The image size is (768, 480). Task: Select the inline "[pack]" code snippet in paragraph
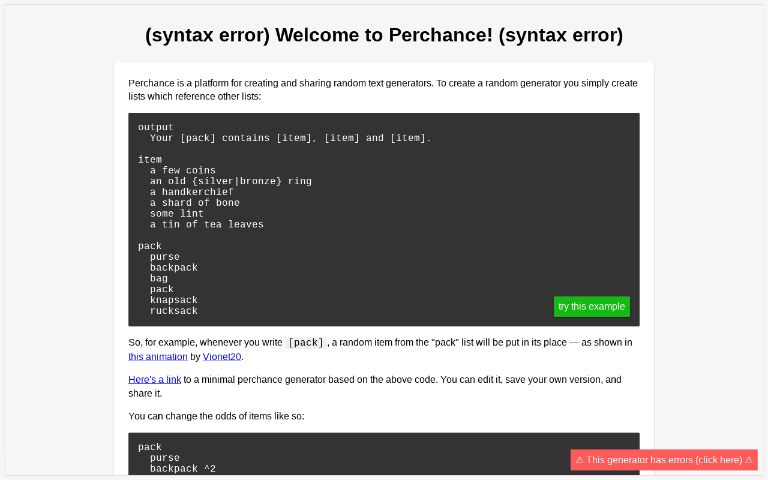pos(306,343)
